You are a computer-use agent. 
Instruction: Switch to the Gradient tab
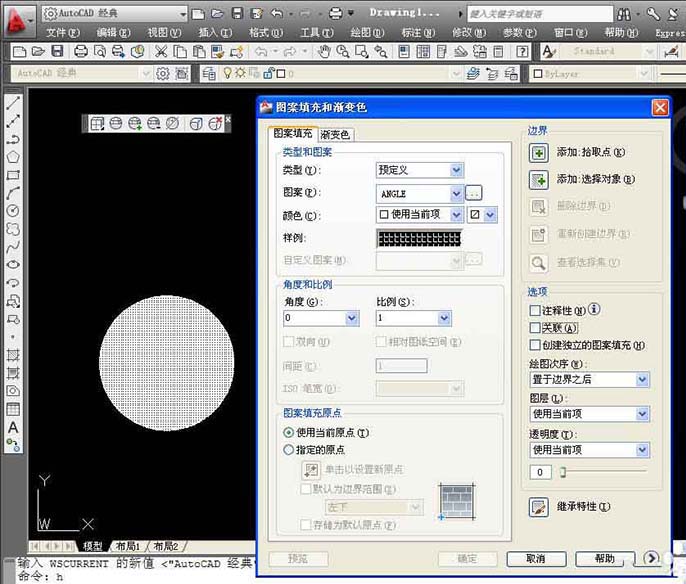335,134
